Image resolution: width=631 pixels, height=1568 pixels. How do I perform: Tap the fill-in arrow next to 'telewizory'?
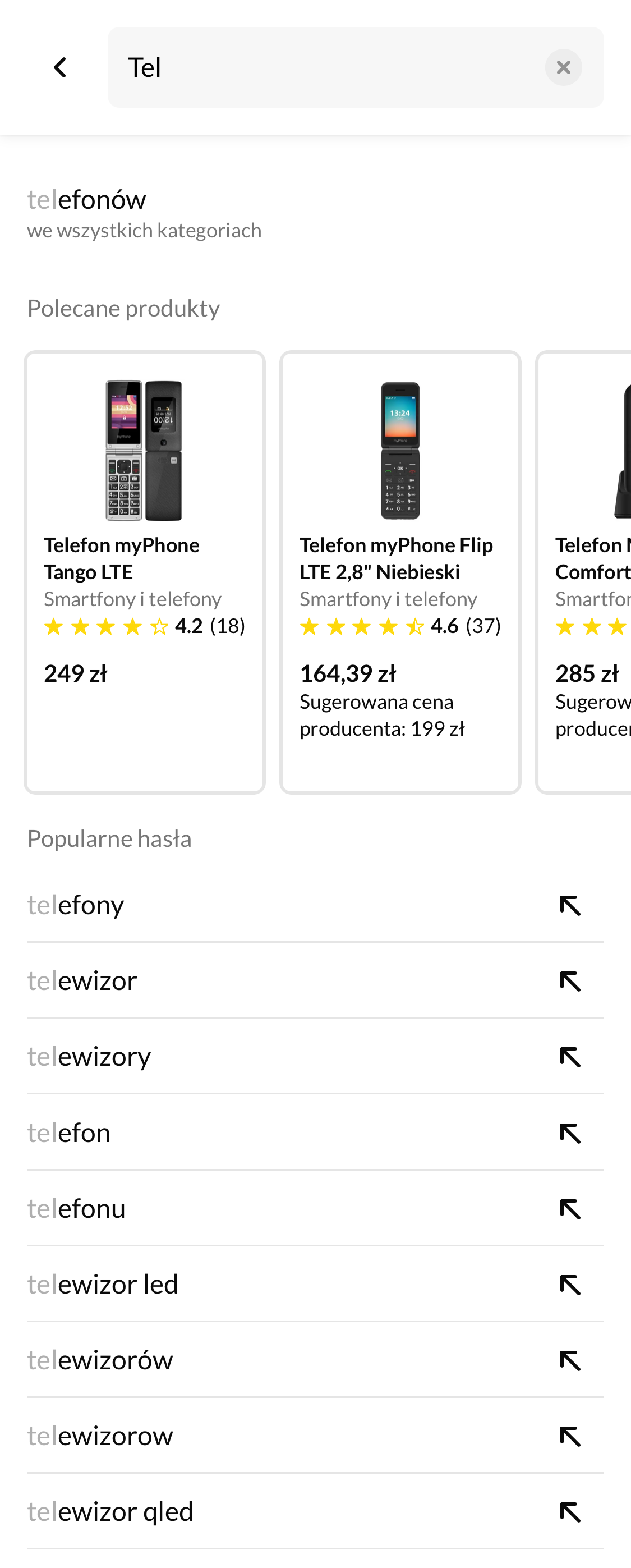pos(569,1058)
